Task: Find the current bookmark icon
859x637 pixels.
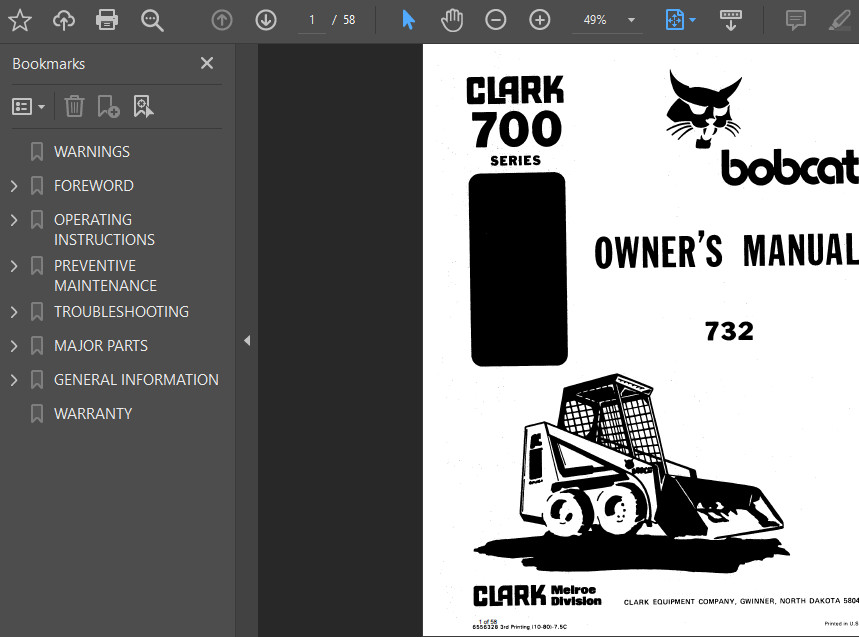Action: (143, 106)
